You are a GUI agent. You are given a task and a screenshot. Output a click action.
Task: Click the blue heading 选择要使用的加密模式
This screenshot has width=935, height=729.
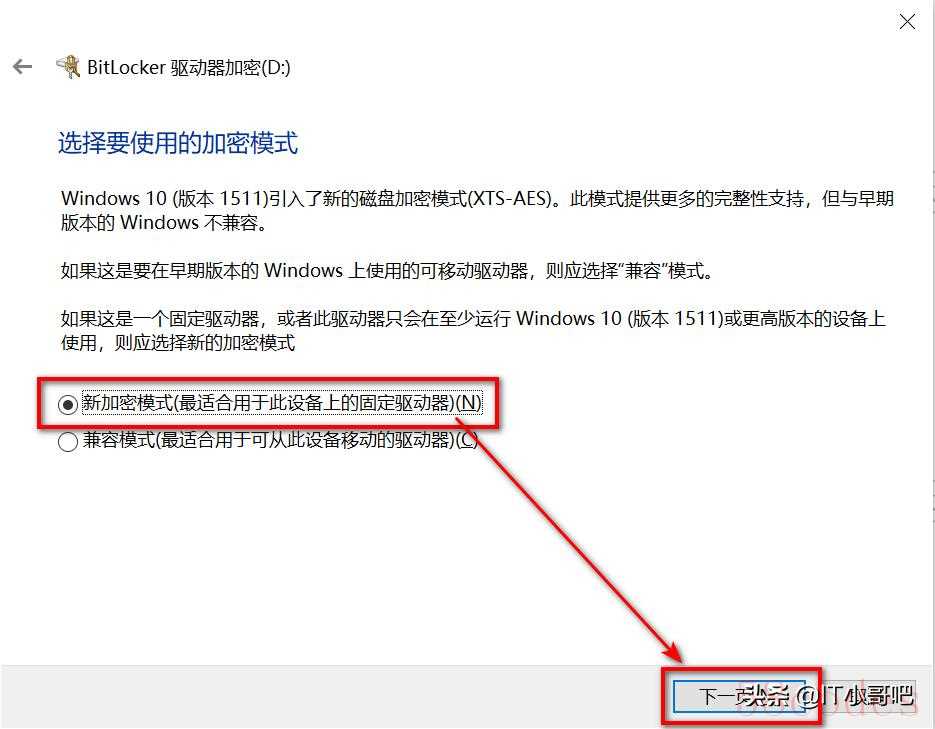pyautogui.click(x=178, y=143)
